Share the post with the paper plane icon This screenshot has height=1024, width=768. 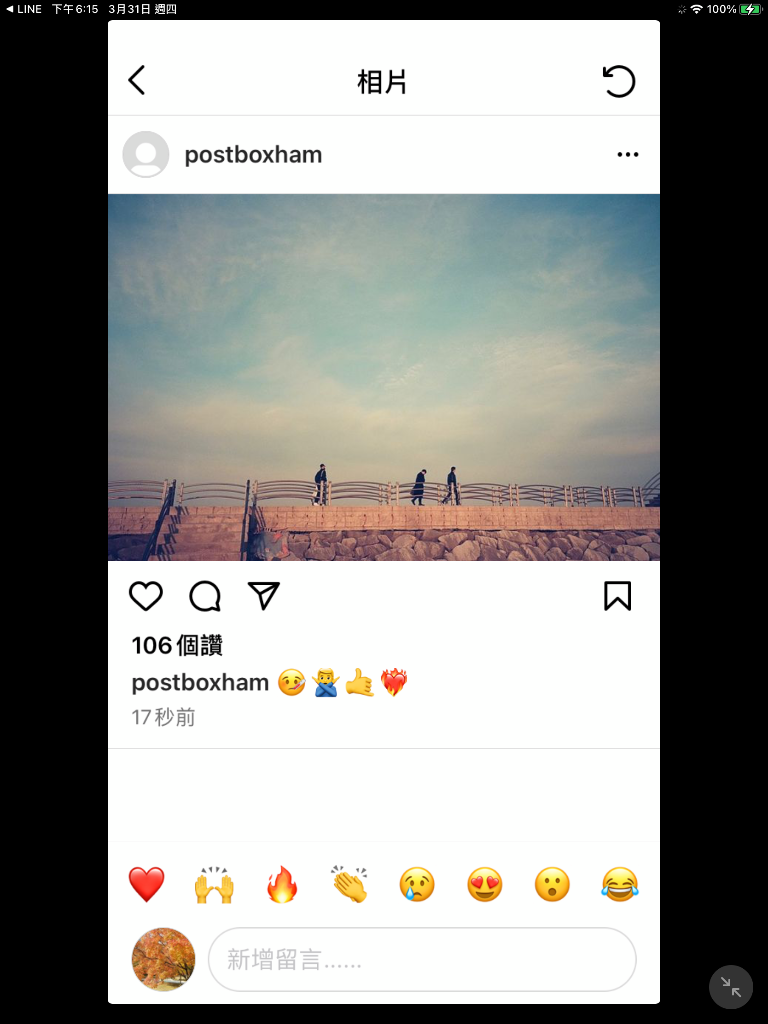coord(264,596)
